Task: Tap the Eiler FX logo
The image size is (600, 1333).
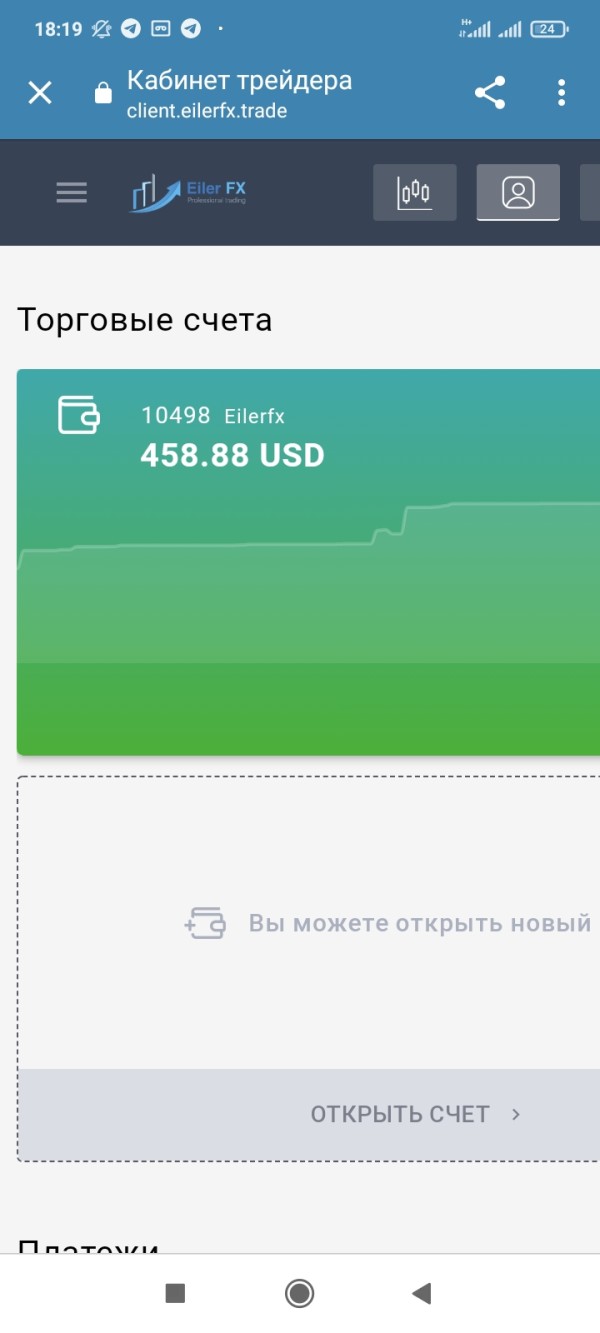Action: (x=188, y=192)
